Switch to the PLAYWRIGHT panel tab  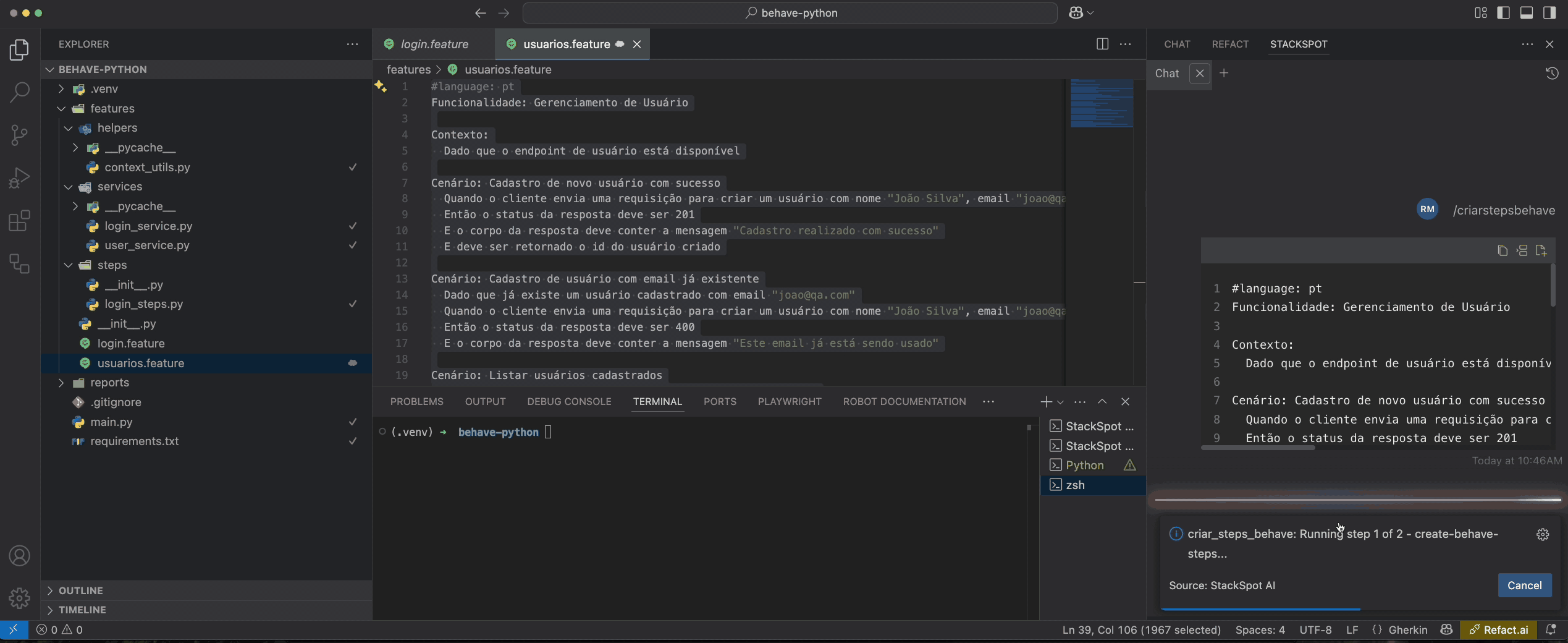tap(790, 401)
